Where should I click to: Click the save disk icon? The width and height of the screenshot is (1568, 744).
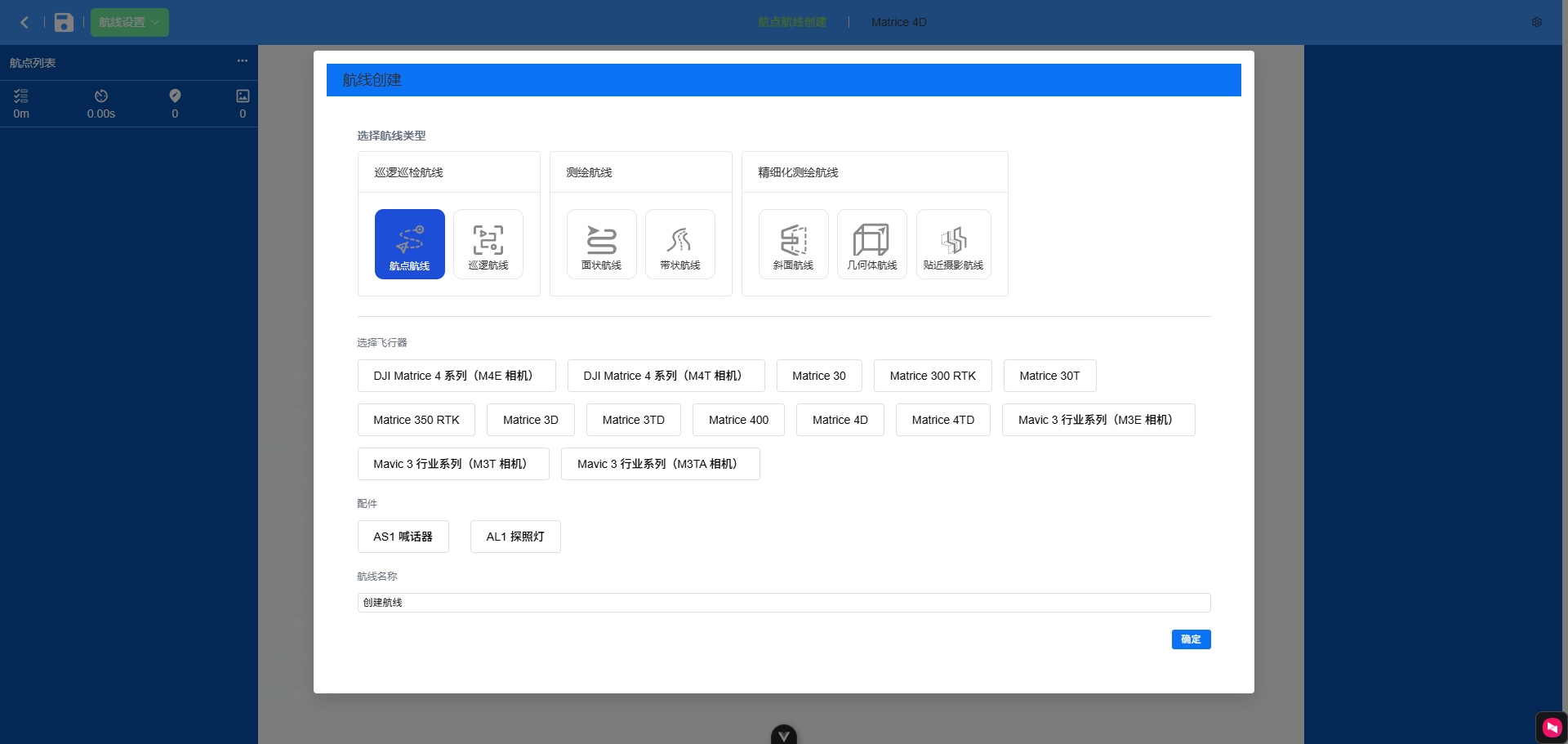click(64, 22)
